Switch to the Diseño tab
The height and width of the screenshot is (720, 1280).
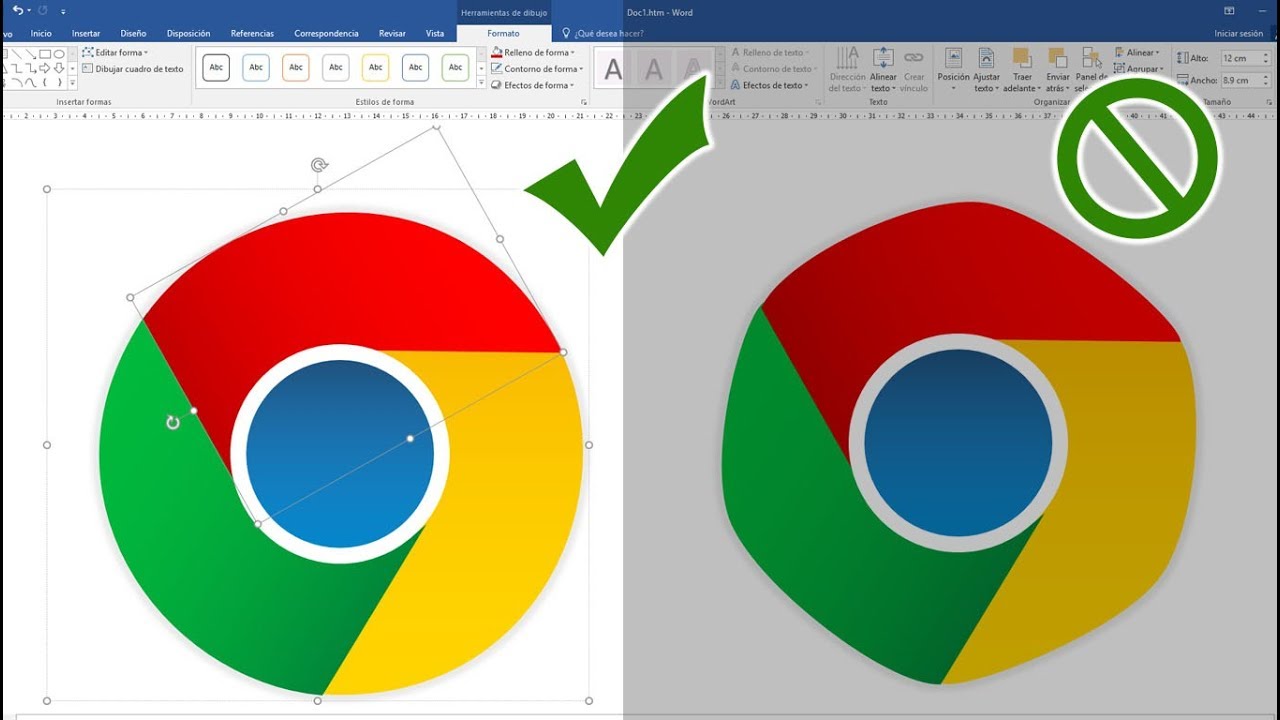[133, 33]
